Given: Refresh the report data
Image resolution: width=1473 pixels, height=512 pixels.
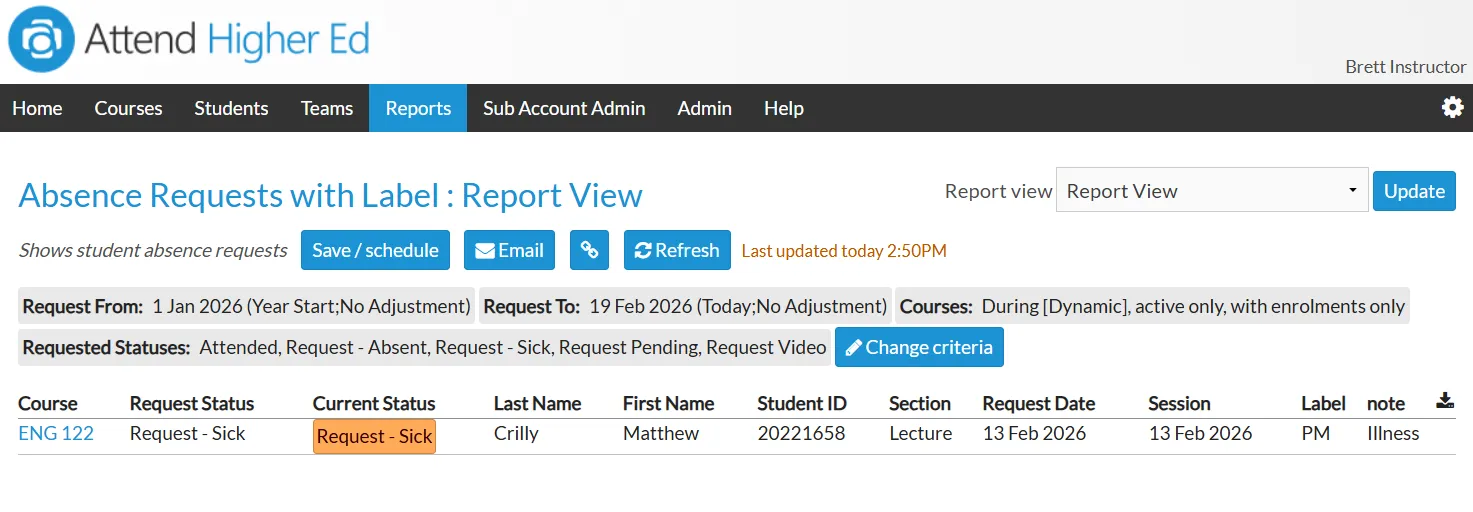Looking at the screenshot, I should (x=677, y=250).
